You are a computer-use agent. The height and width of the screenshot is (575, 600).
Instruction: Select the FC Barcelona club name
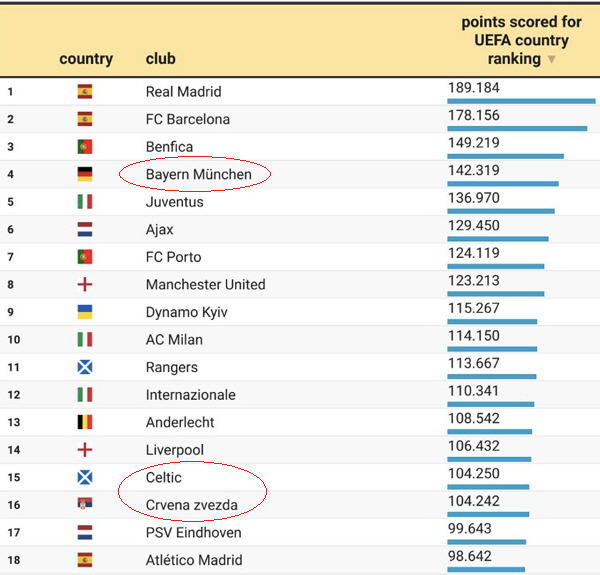click(188, 119)
